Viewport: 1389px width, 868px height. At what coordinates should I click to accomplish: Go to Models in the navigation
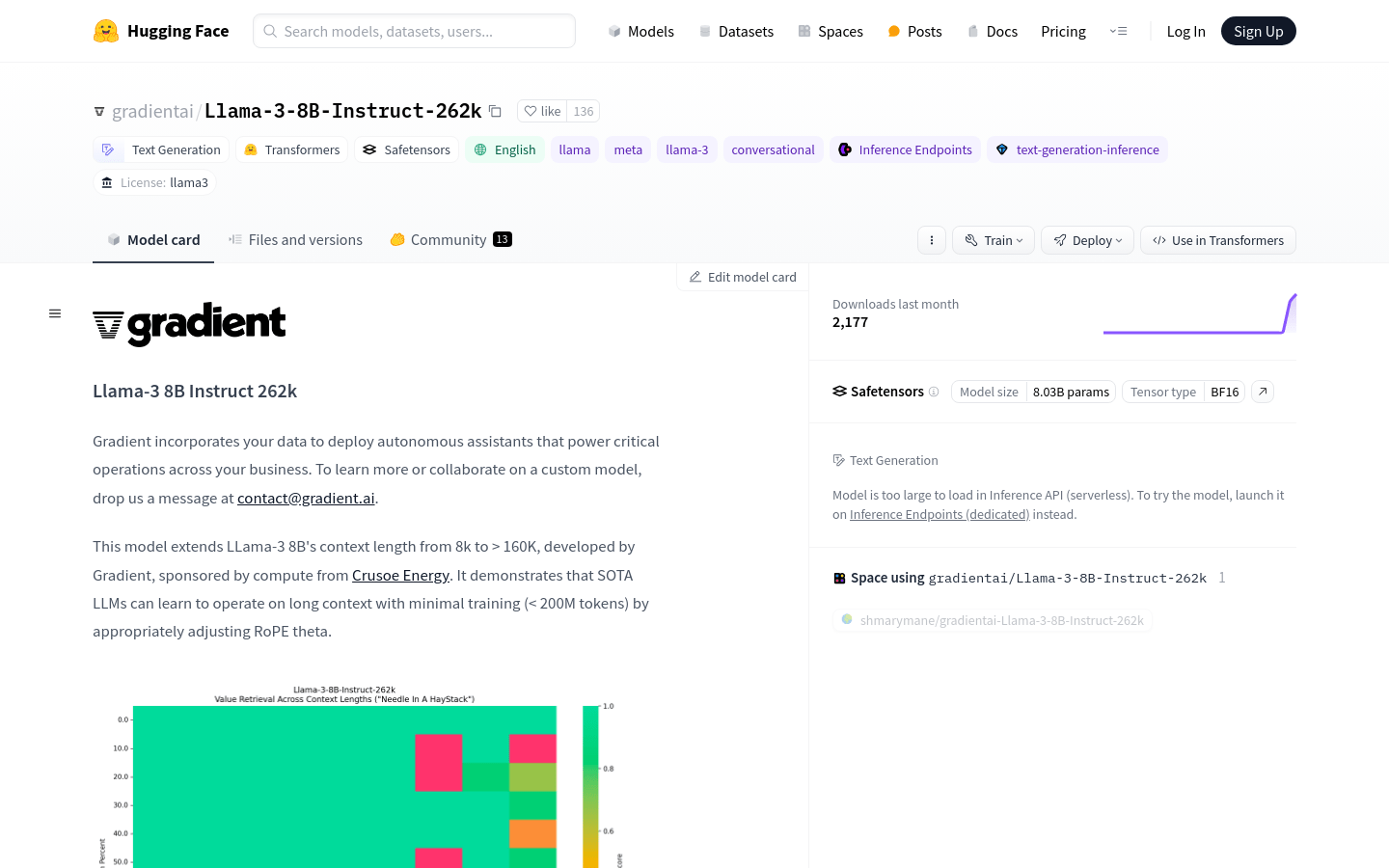[640, 31]
